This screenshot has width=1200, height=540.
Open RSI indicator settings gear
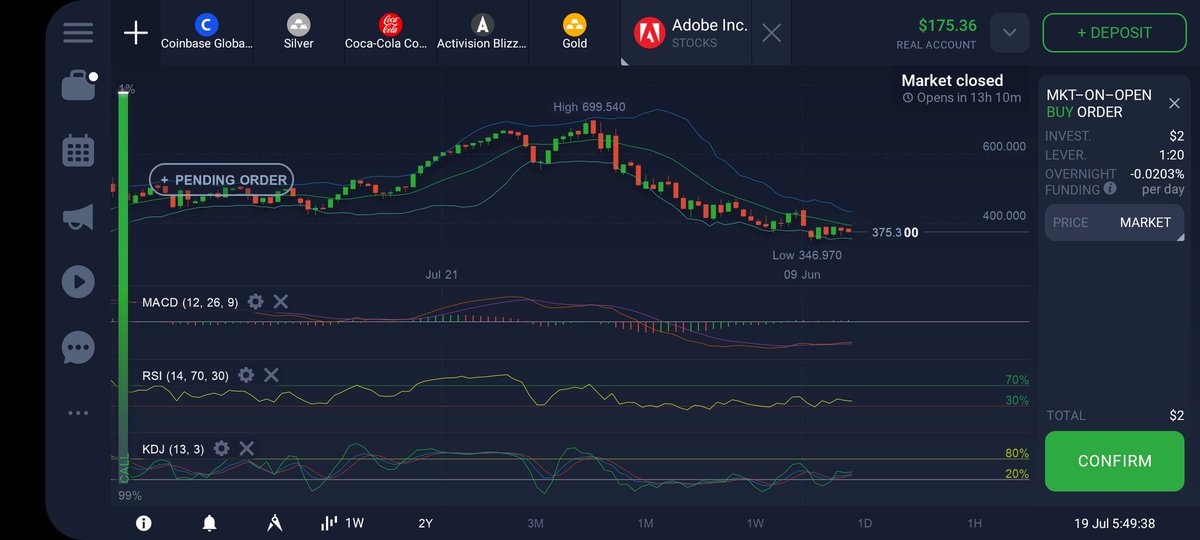pos(245,375)
